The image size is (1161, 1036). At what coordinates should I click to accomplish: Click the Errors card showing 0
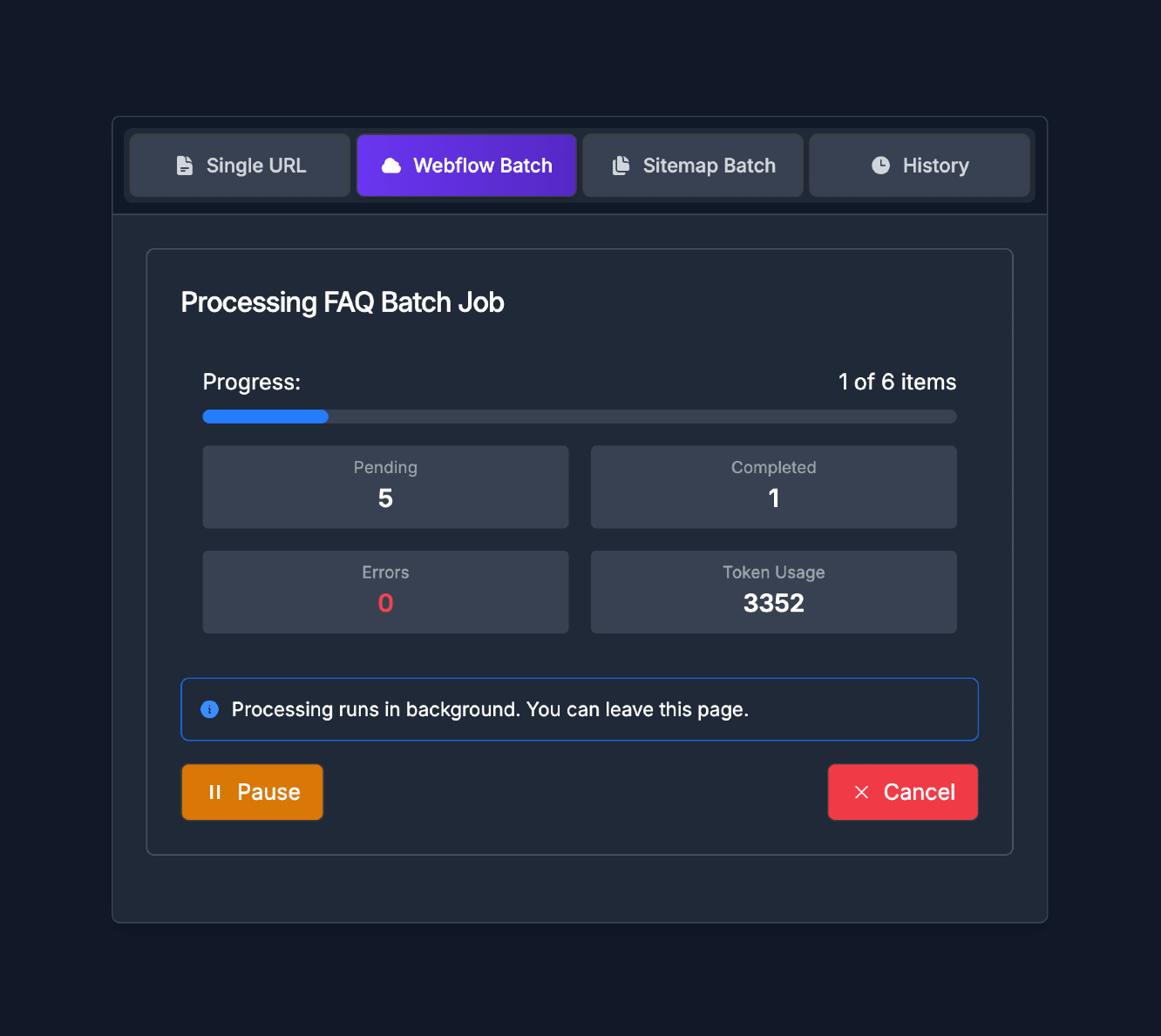[385, 592]
